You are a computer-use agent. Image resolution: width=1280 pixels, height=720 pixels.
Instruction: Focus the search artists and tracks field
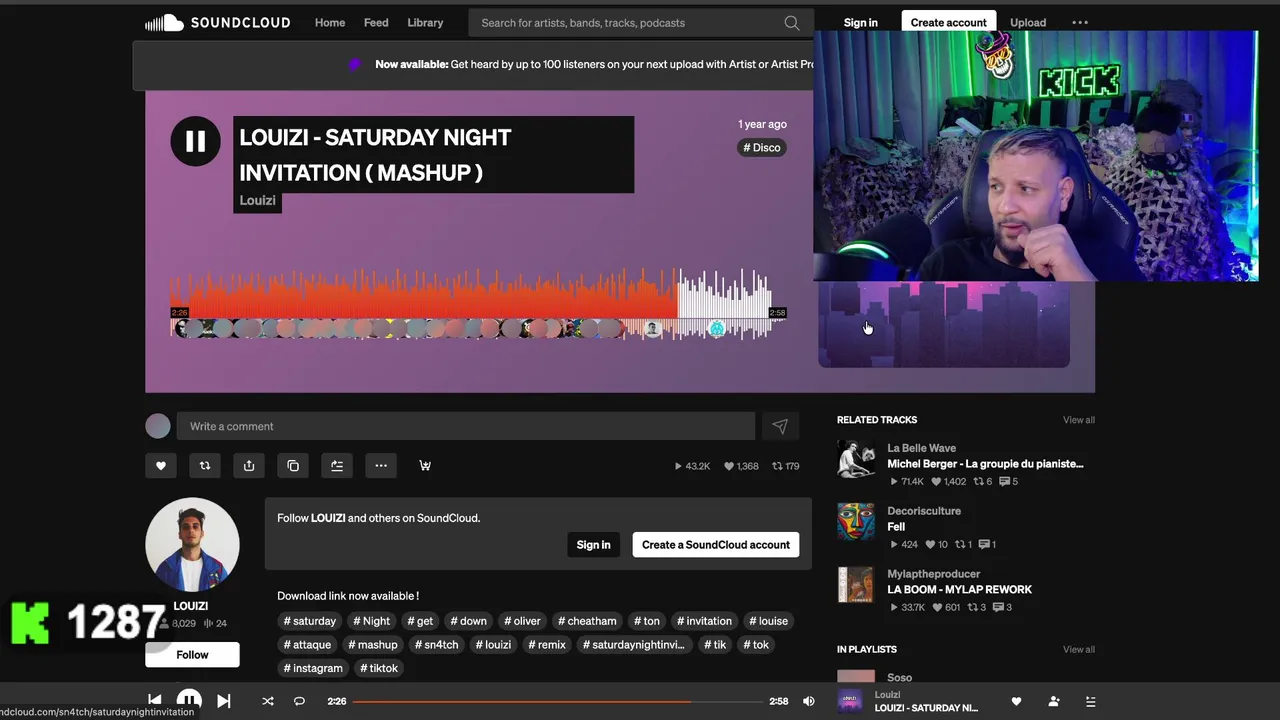(640, 22)
